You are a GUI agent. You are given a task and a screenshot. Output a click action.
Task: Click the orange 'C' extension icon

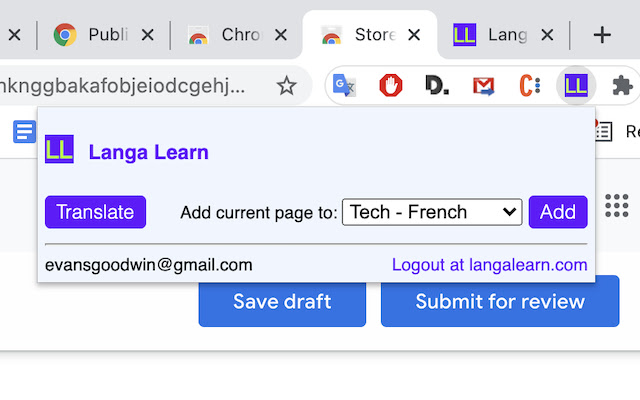pyautogui.click(x=529, y=86)
